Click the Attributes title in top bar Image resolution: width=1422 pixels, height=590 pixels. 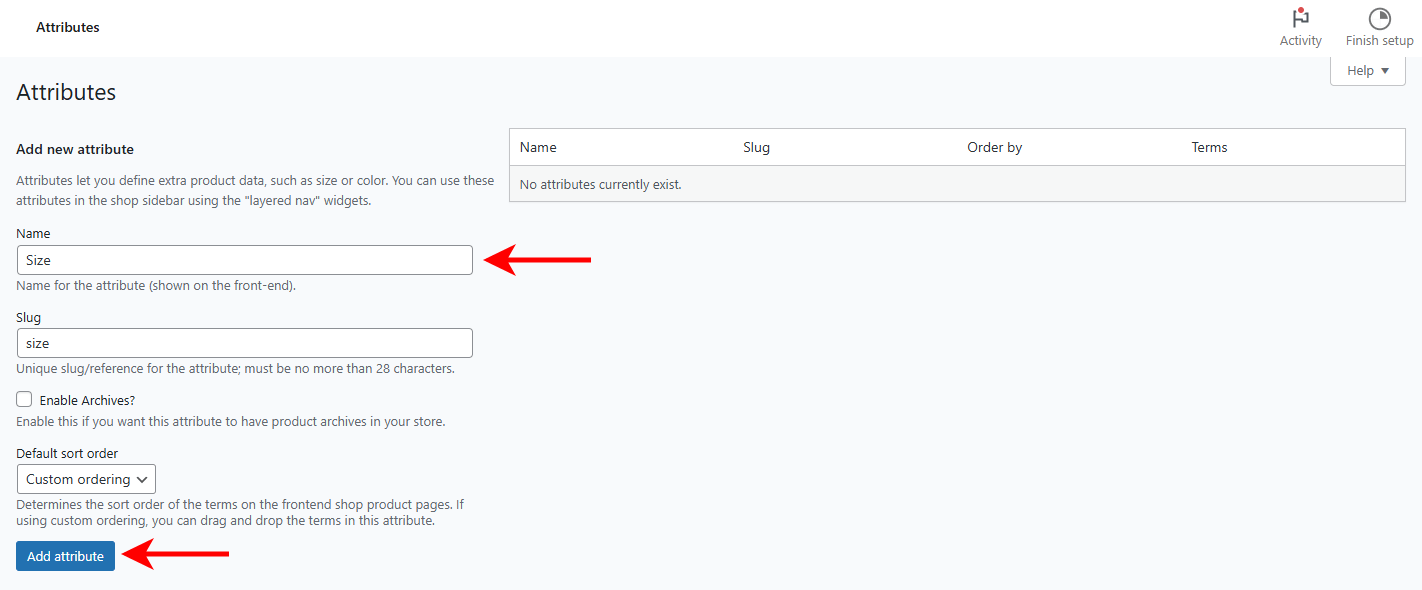pyautogui.click(x=68, y=27)
